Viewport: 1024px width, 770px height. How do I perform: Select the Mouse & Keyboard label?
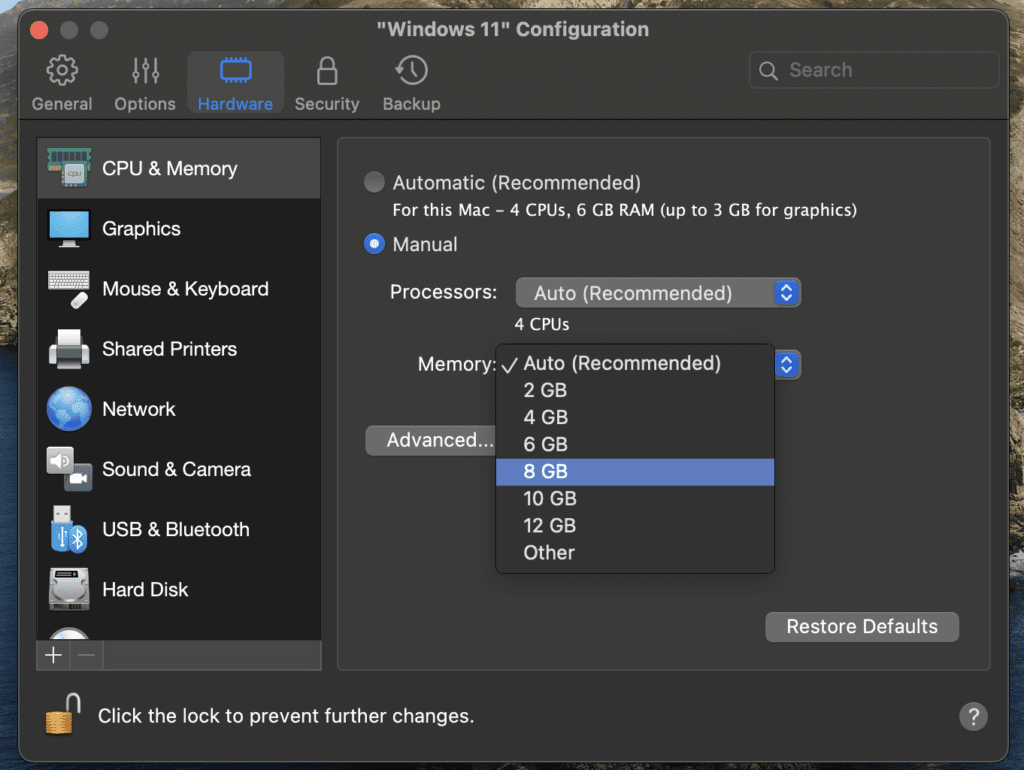pos(185,289)
